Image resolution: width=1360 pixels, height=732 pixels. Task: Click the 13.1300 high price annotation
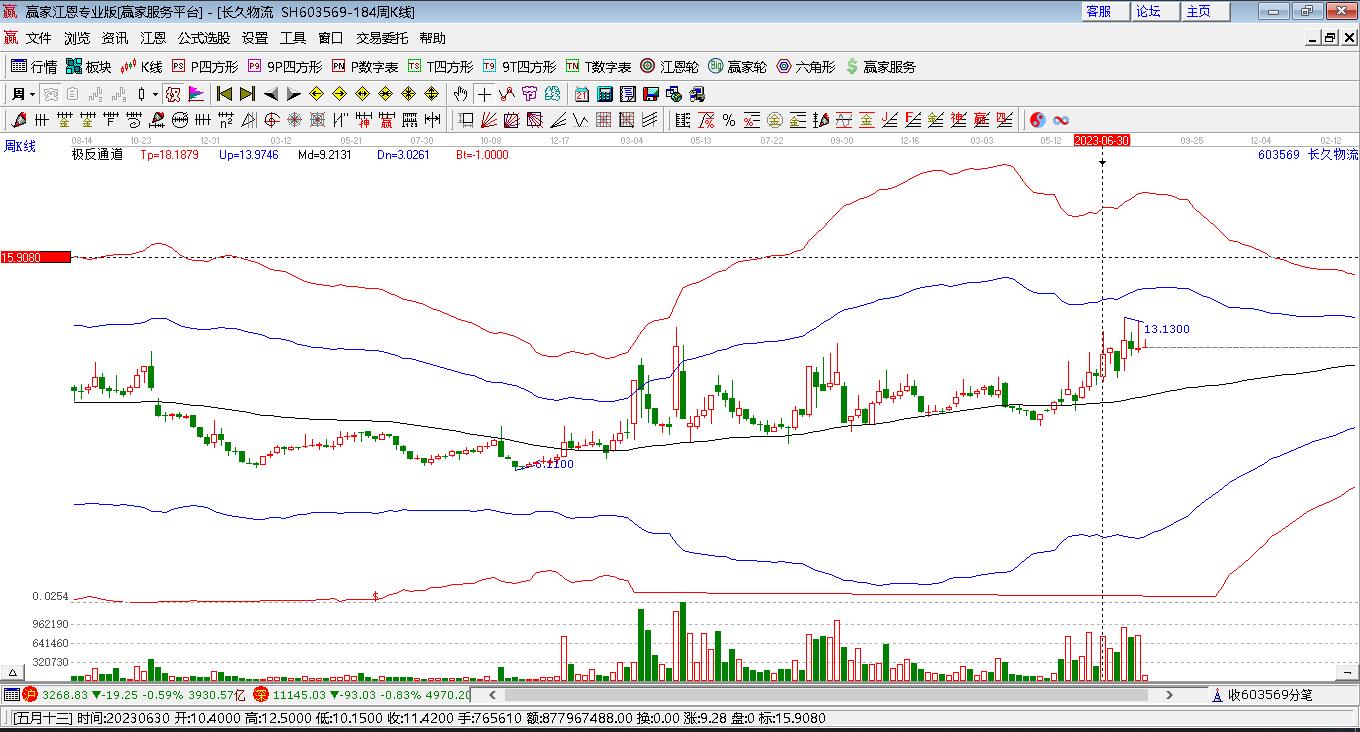point(1167,329)
